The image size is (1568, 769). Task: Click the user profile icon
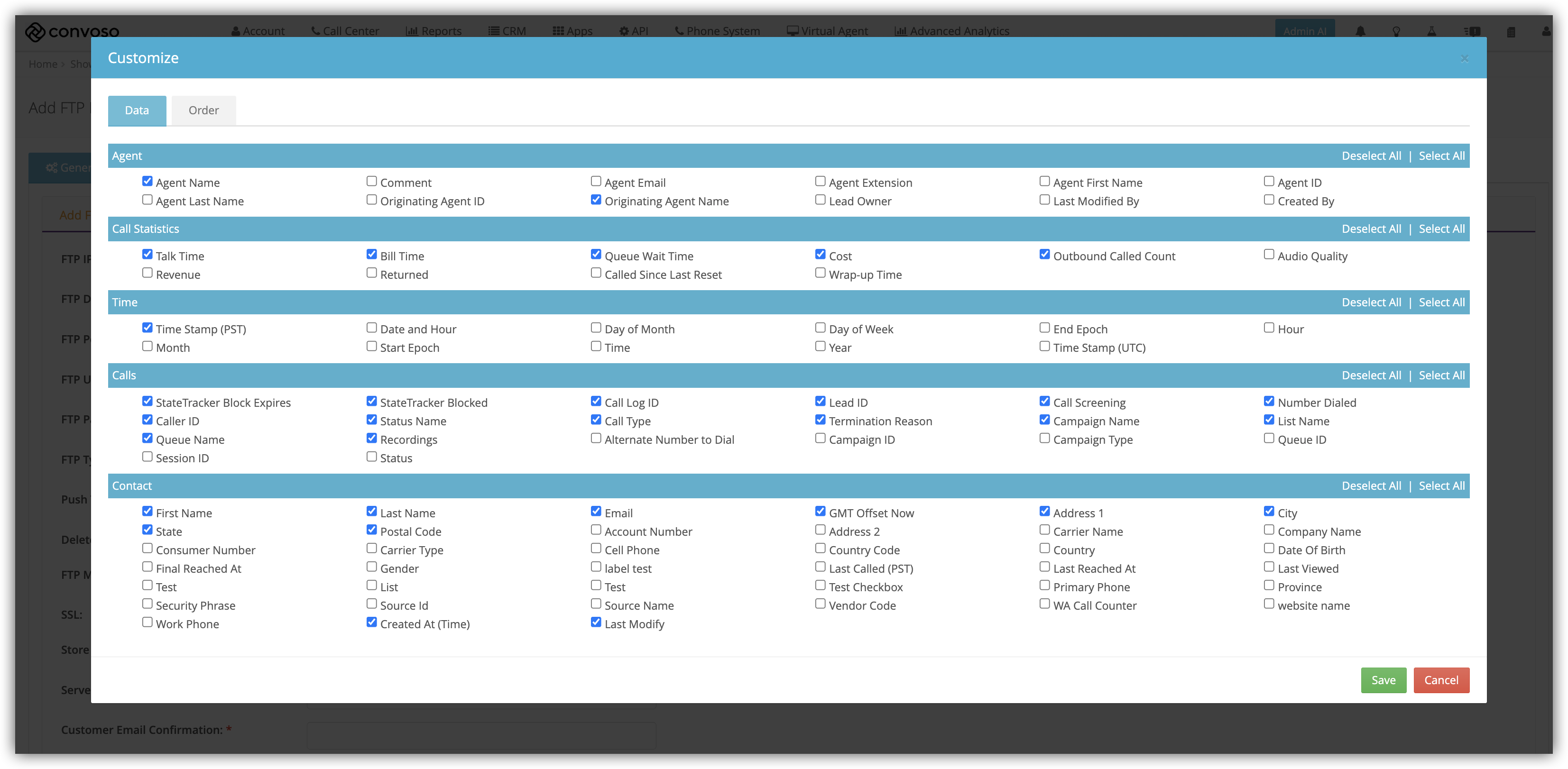pos(1546,31)
